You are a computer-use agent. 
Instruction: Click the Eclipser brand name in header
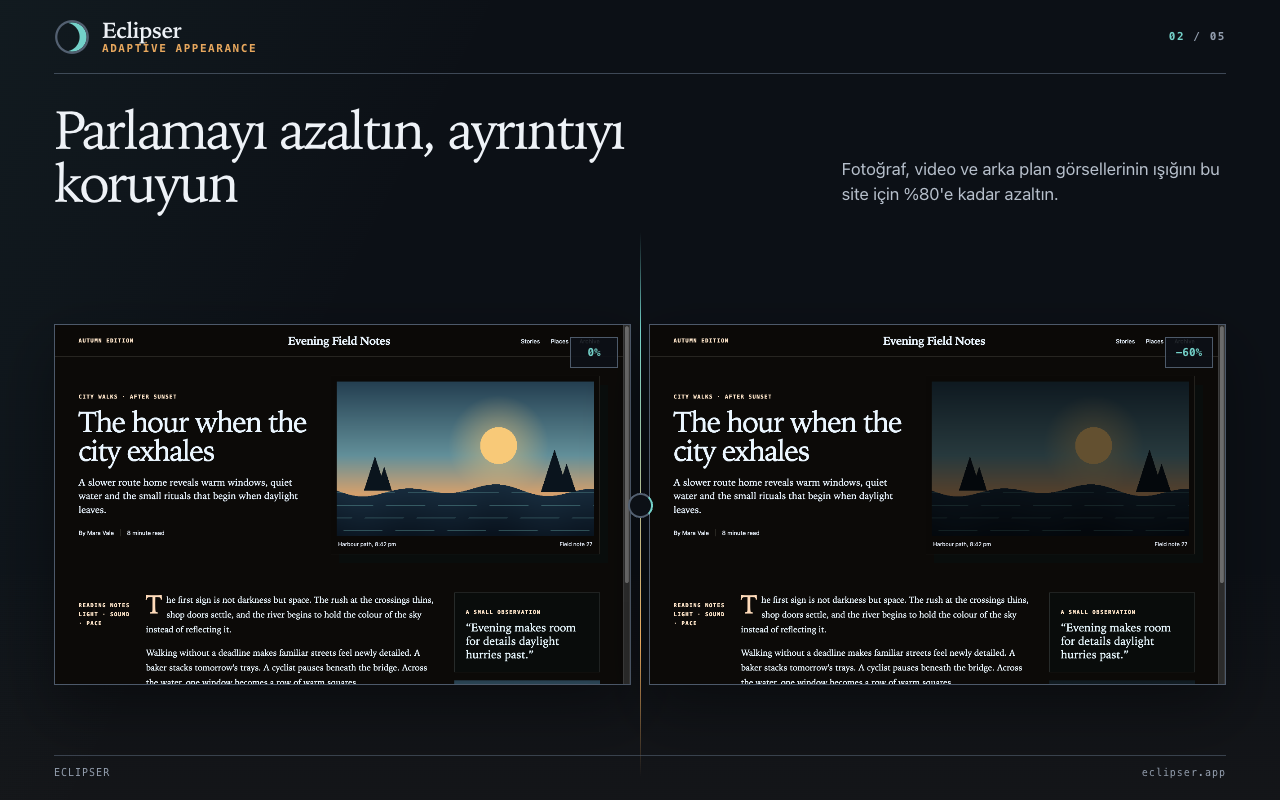click(x=142, y=31)
